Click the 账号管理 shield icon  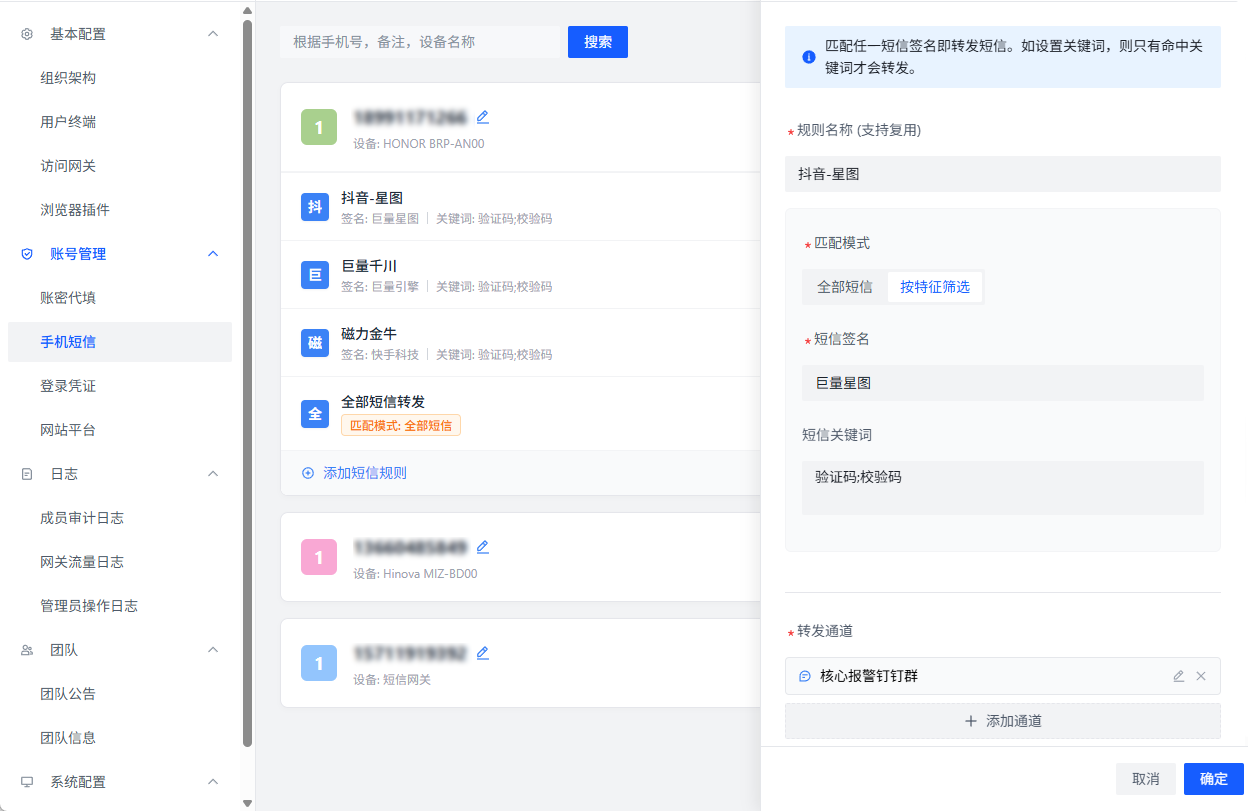point(27,254)
